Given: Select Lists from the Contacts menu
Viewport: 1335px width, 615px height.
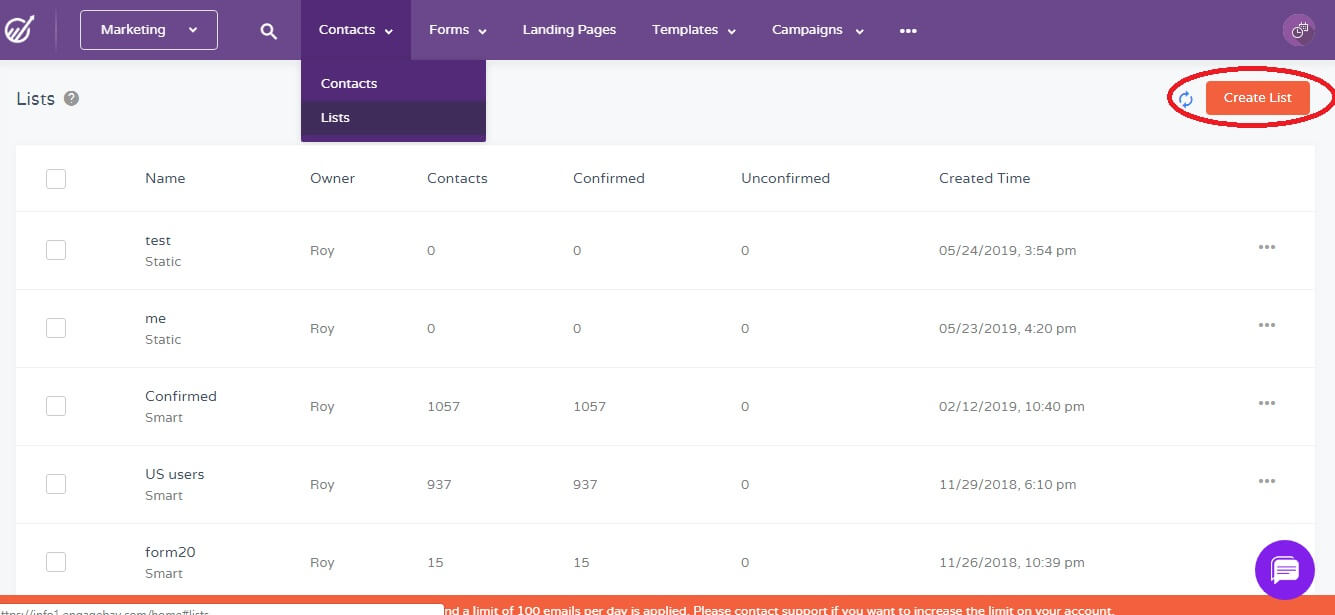Looking at the screenshot, I should (x=335, y=117).
